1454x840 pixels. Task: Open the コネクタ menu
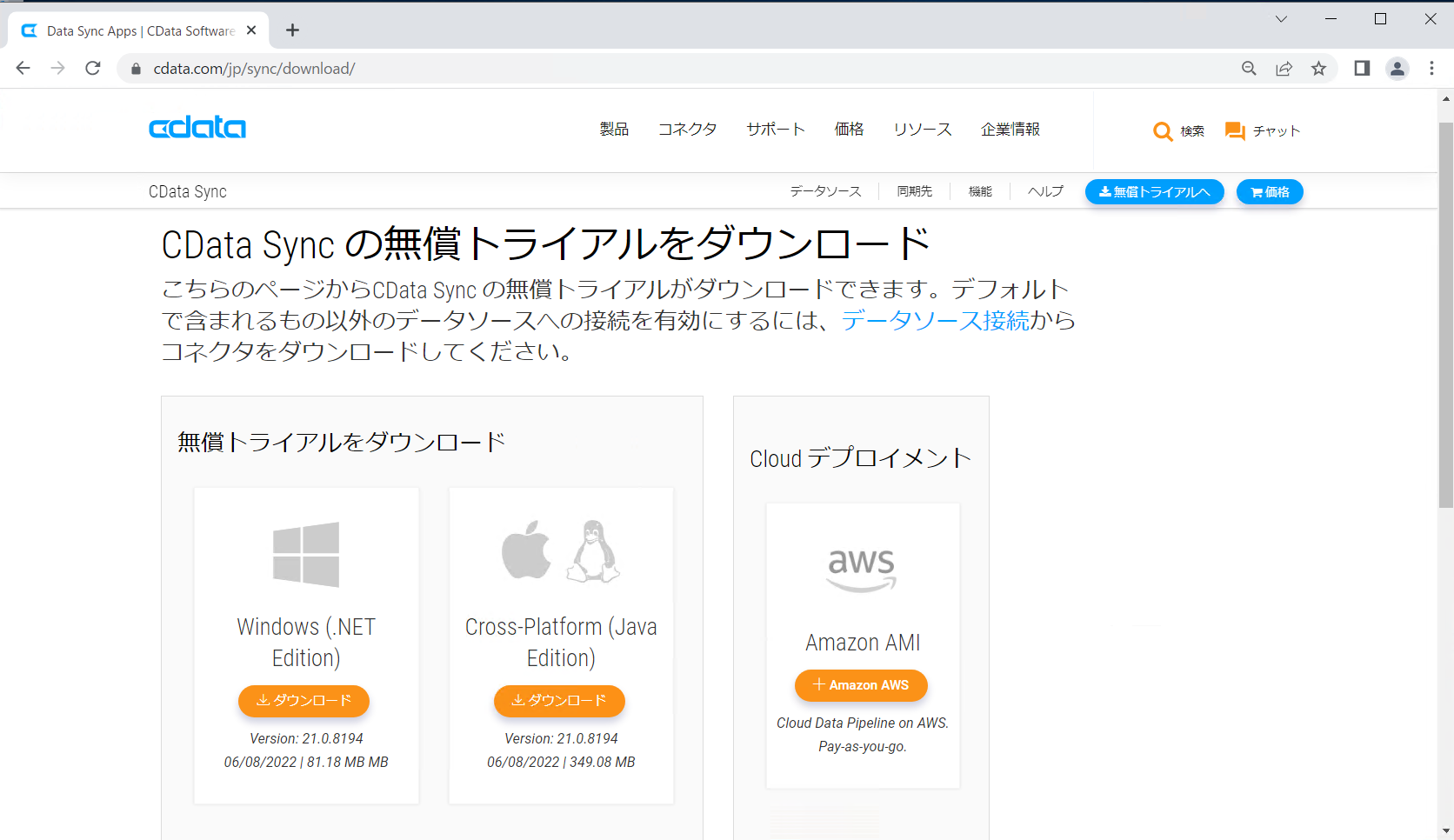[x=687, y=130]
